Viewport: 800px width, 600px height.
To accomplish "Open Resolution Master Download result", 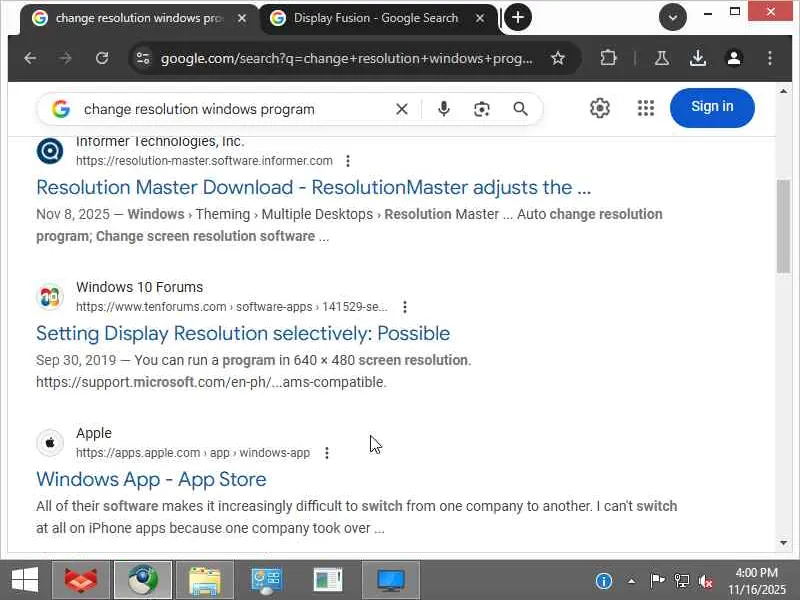I will click(314, 187).
